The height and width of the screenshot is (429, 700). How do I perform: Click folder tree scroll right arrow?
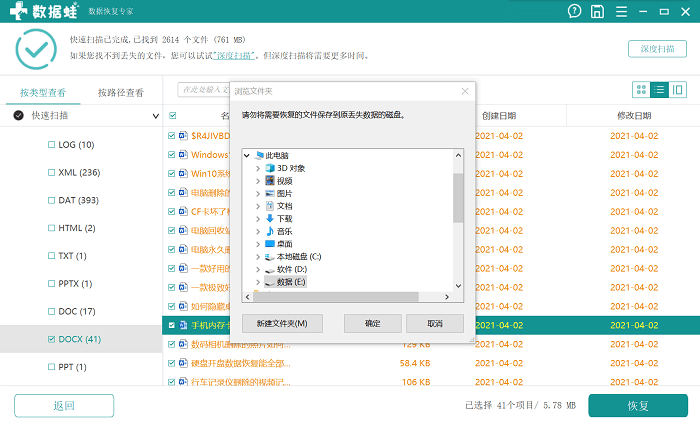pyautogui.click(x=447, y=297)
